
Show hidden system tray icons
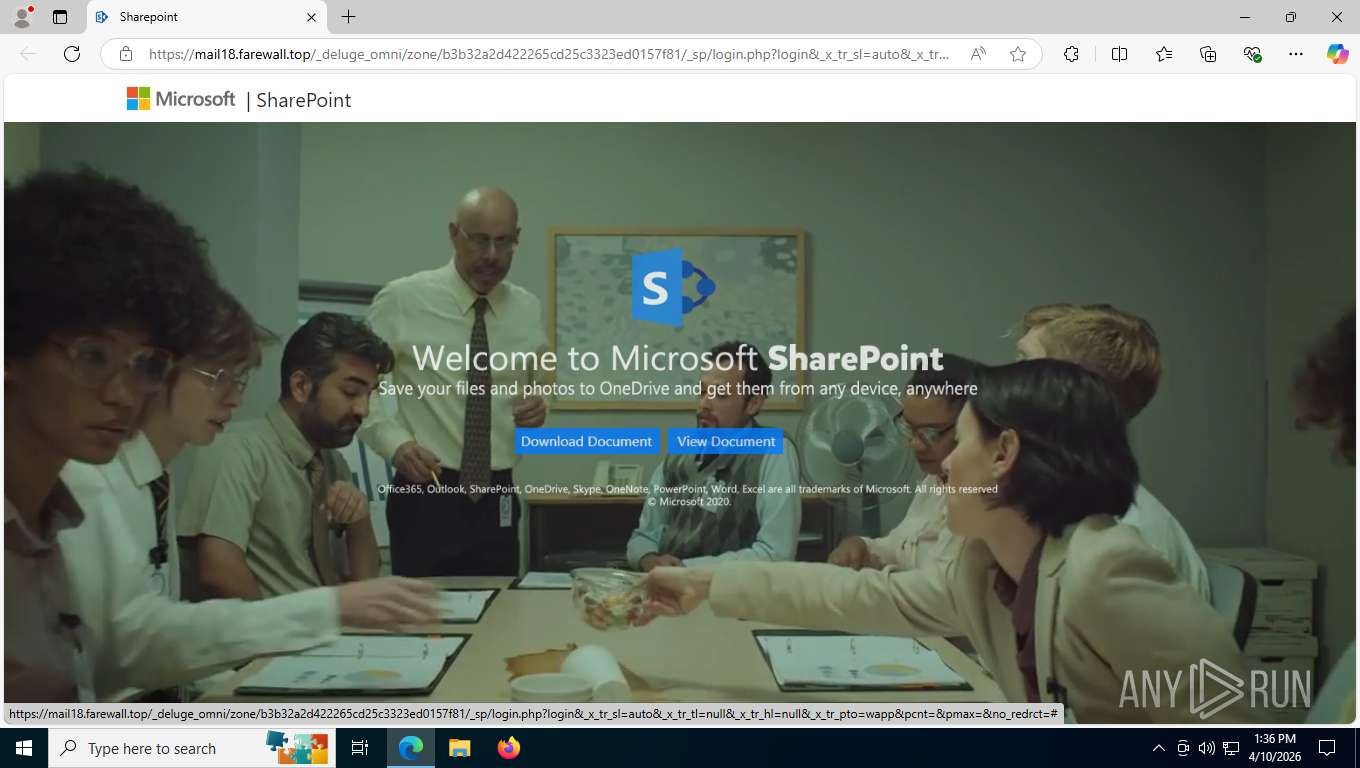tap(1159, 748)
